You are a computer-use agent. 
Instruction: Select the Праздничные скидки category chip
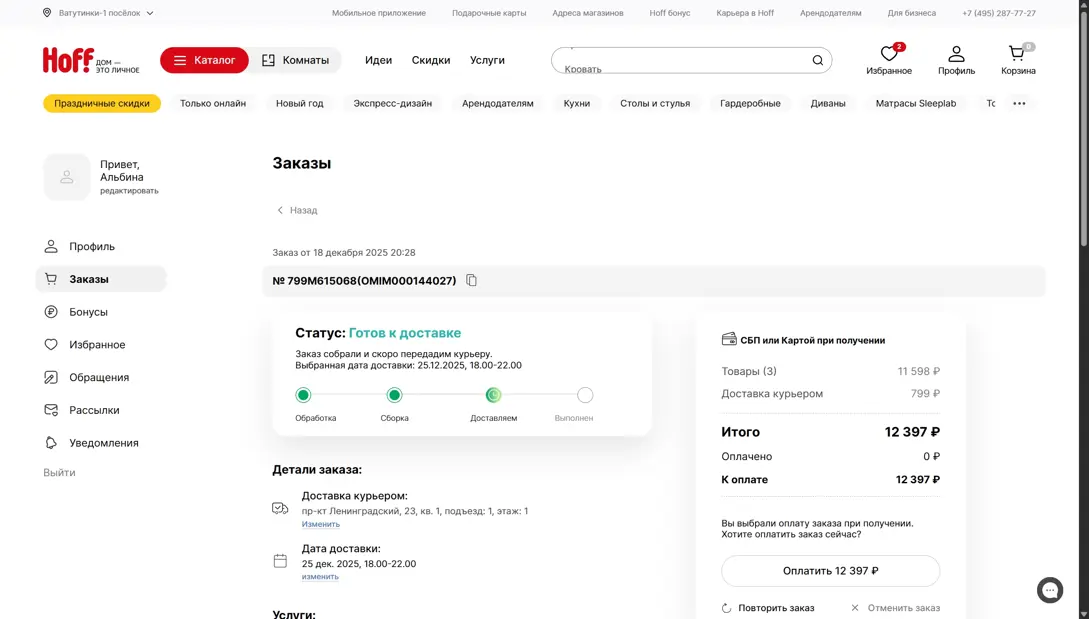[x=102, y=103]
